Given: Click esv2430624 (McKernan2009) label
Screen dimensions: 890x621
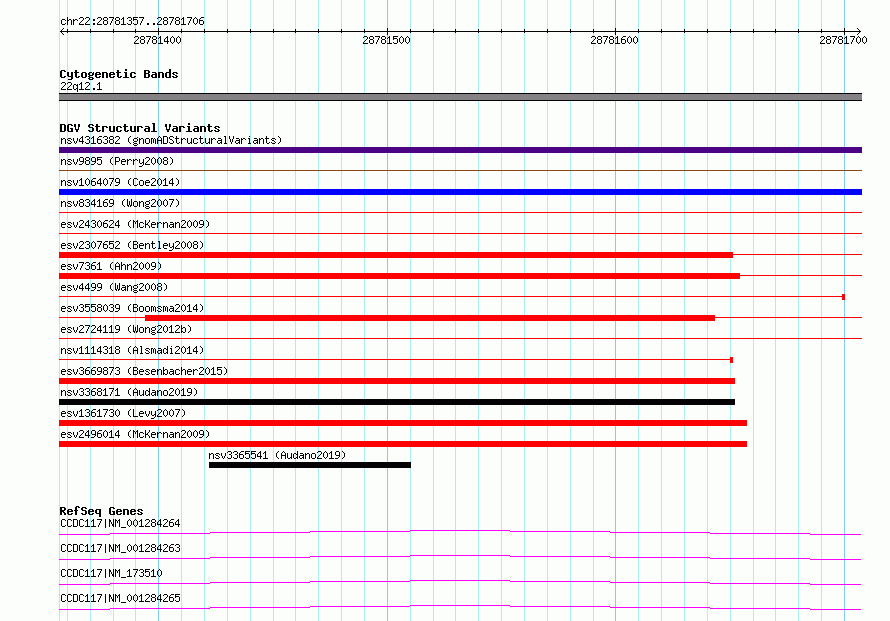Looking at the screenshot, I should [135, 224].
